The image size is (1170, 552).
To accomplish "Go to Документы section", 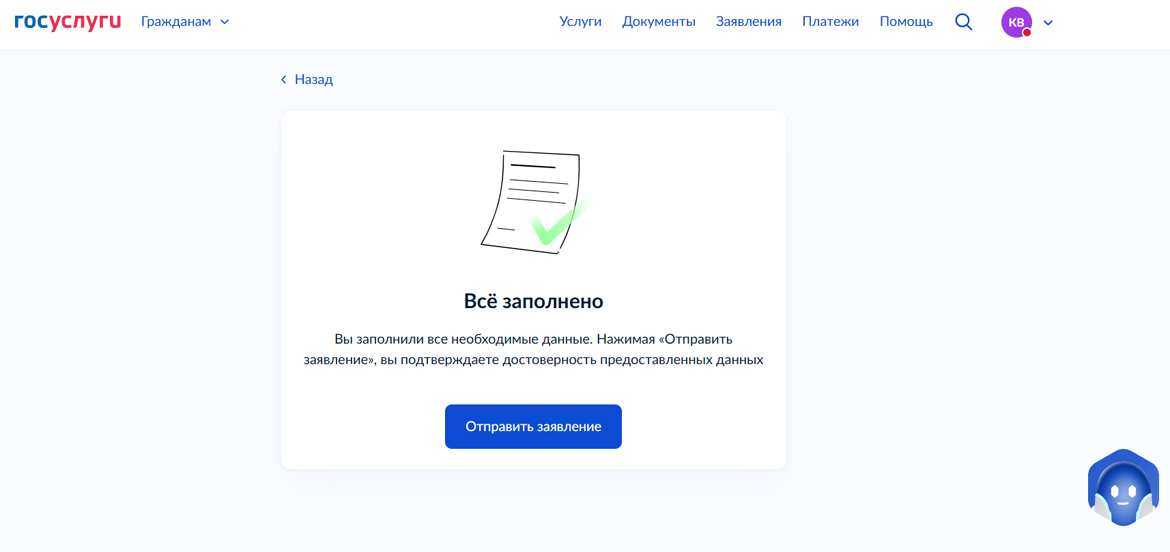I will pyautogui.click(x=659, y=22).
